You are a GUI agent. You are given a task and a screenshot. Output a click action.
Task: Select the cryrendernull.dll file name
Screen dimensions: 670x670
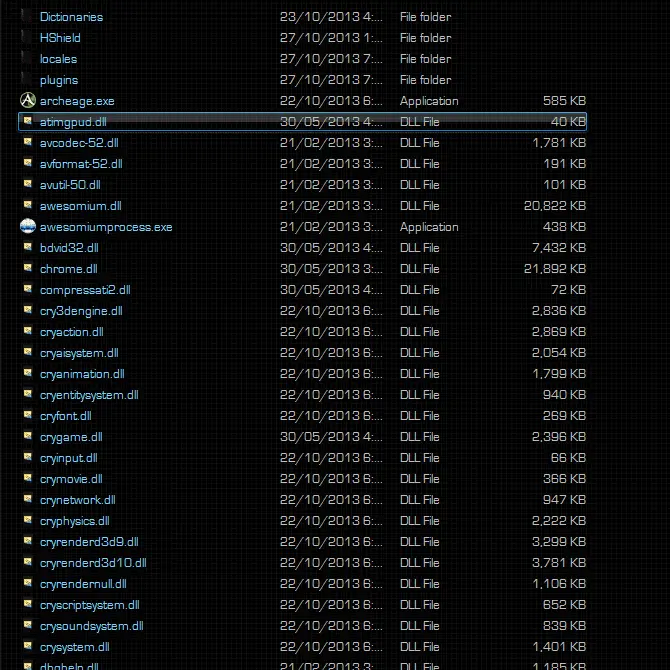point(83,584)
